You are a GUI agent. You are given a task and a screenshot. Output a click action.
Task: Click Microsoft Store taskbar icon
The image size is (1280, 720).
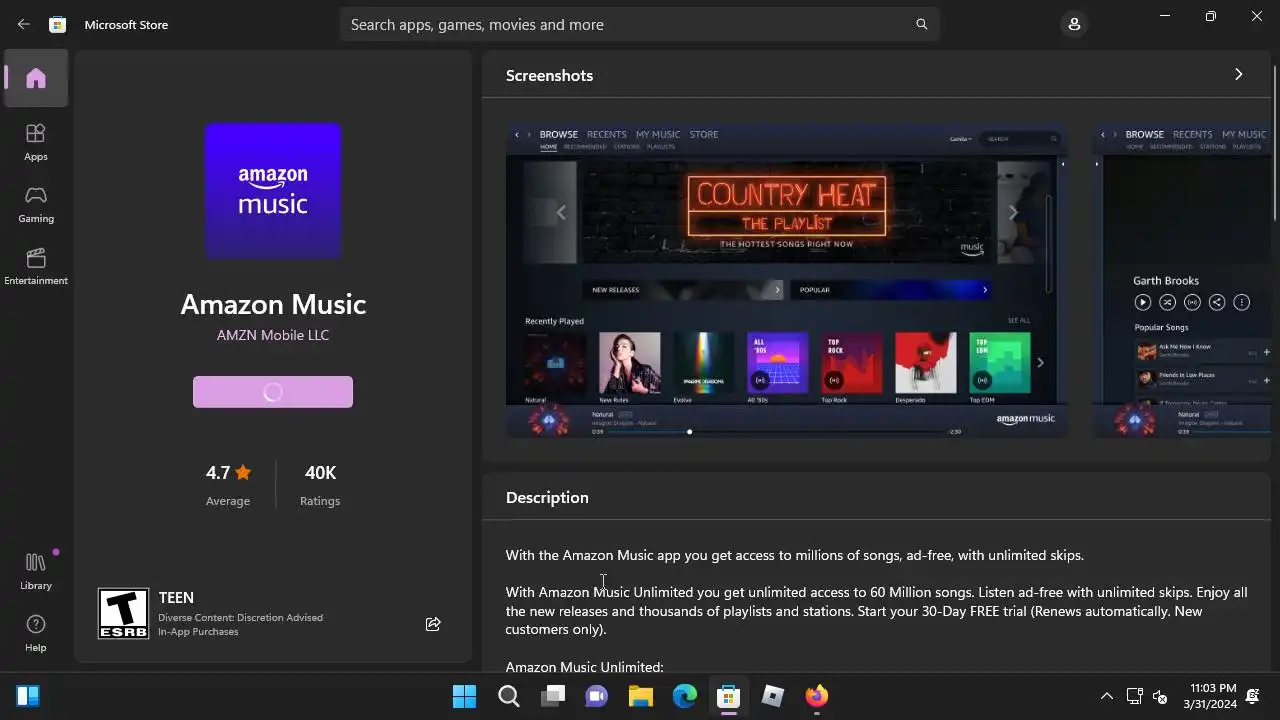[x=729, y=696]
